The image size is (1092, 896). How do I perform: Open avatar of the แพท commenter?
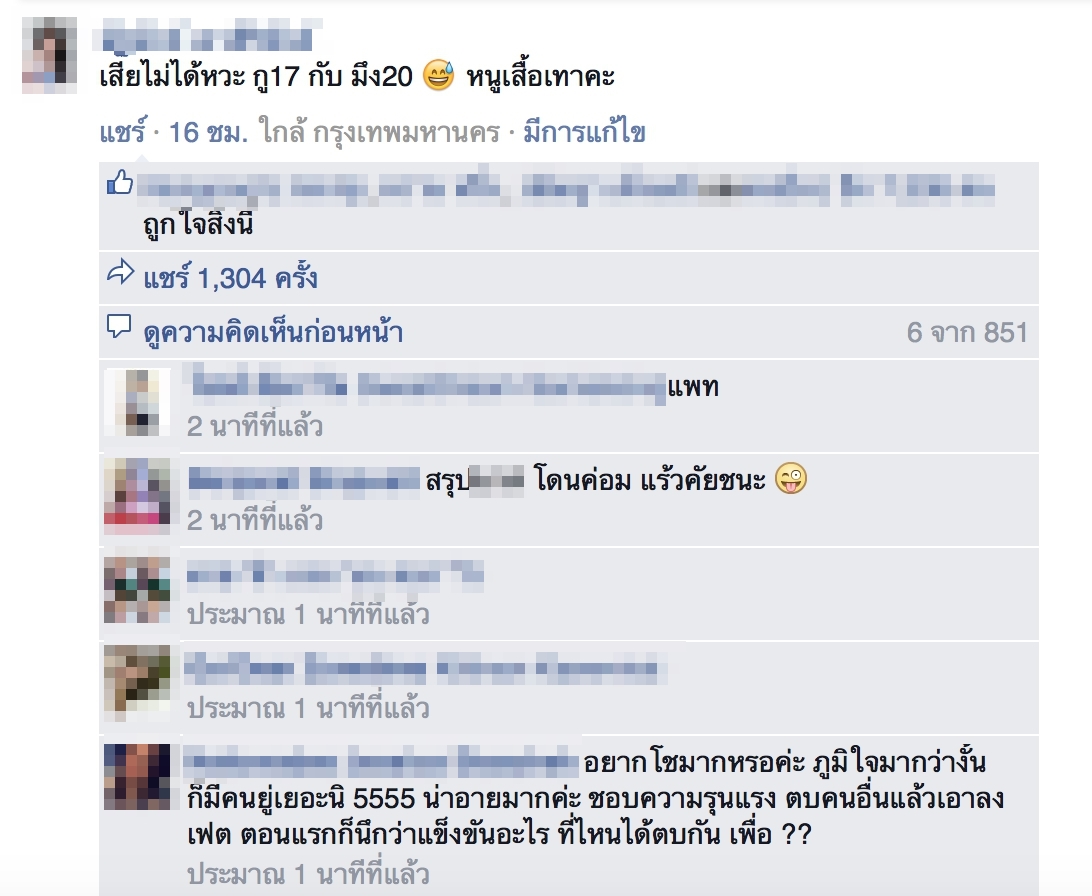(x=137, y=402)
